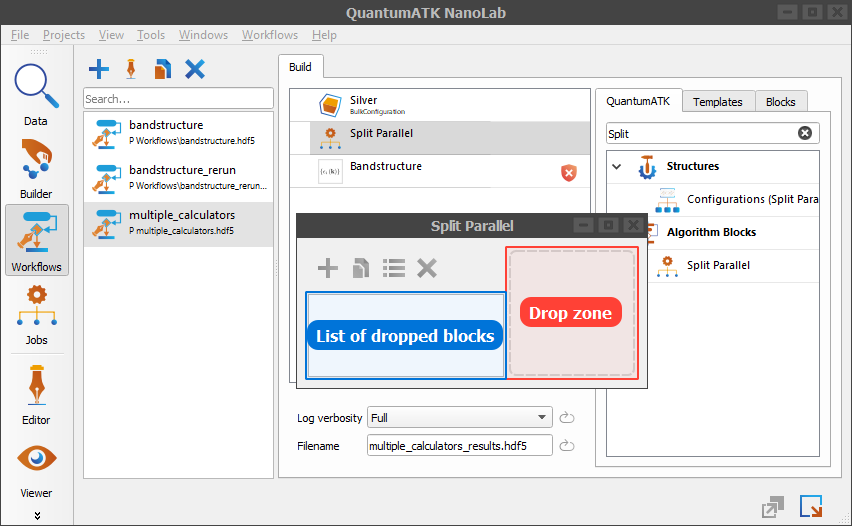Open the Workflows menu
The width and height of the screenshot is (852, 526).
(270, 35)
